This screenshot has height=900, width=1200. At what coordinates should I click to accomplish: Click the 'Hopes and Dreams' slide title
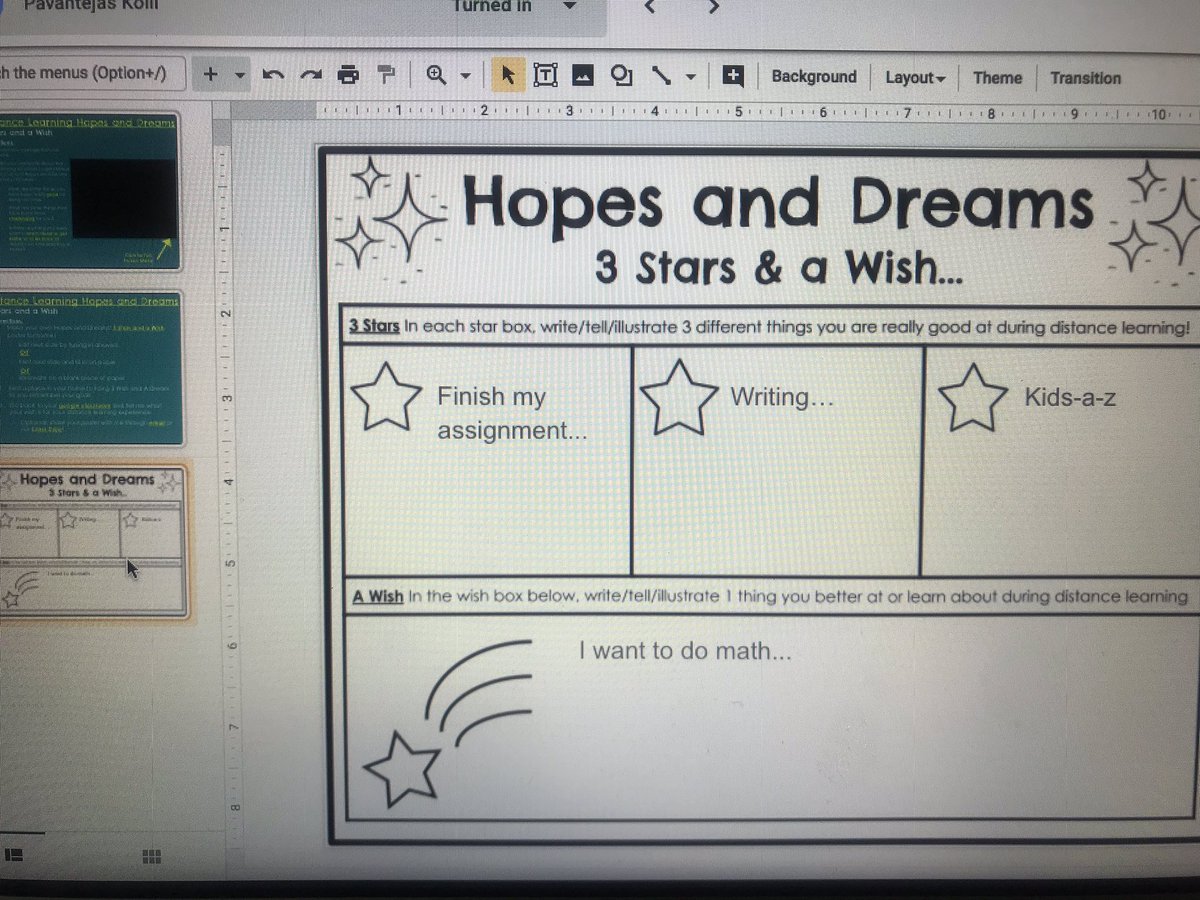pyautogui.click(x=778, y=206)
